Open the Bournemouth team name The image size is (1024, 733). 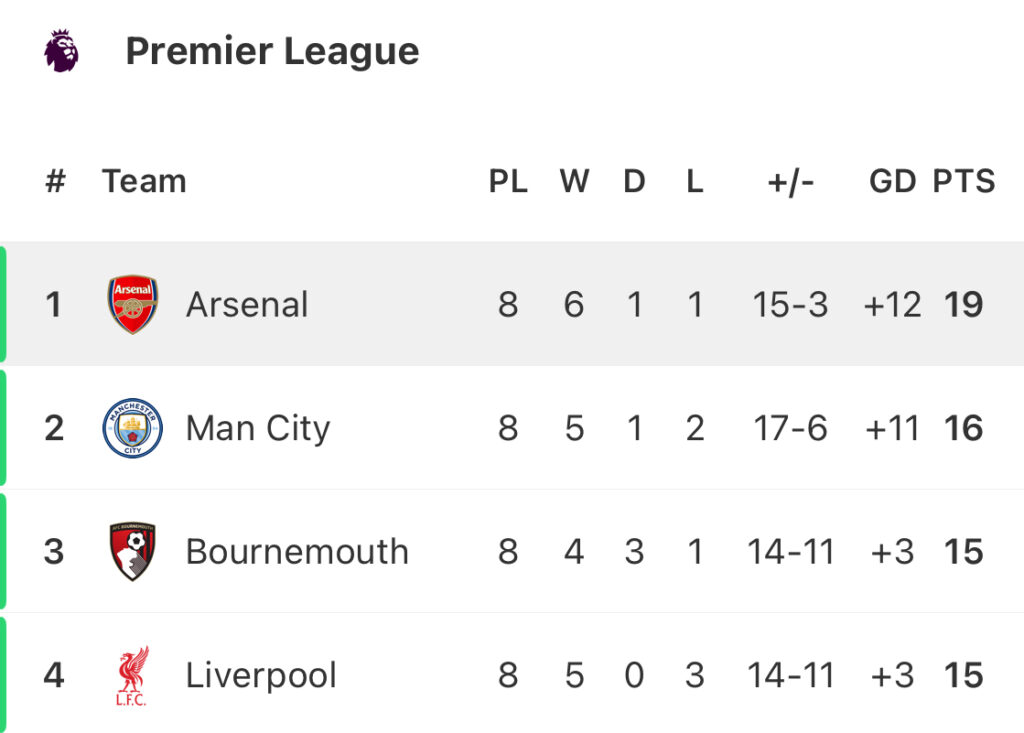pos(297,551)
